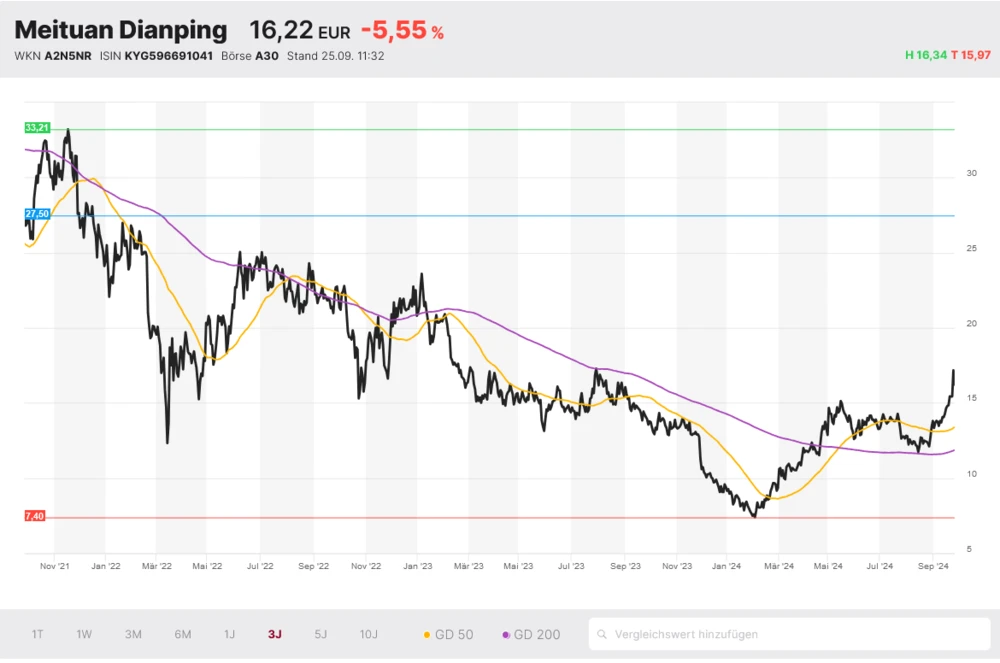The width and height of the screenshot is (1000, 663).
Task: Click the ISIN code KYG596691041
Action: click(168, 56)
